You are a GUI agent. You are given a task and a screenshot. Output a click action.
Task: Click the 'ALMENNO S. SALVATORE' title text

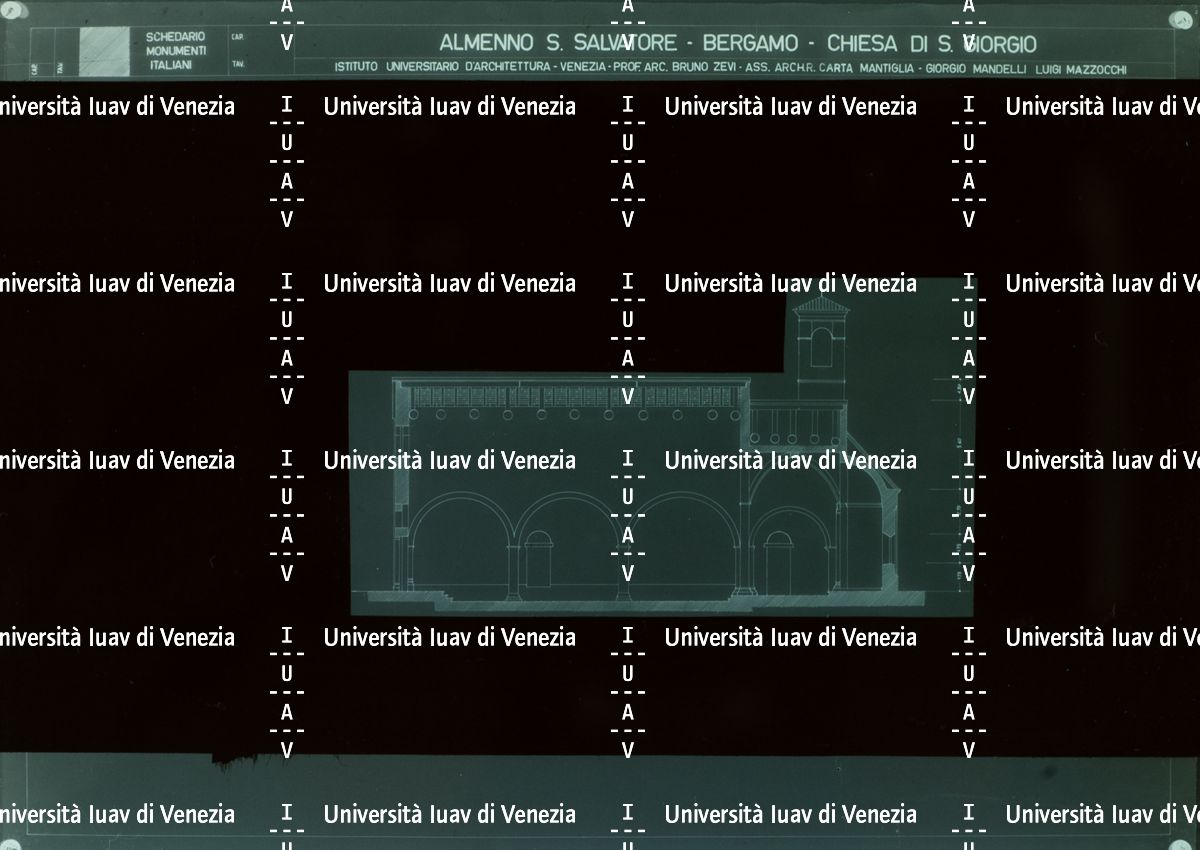point(558,44)
